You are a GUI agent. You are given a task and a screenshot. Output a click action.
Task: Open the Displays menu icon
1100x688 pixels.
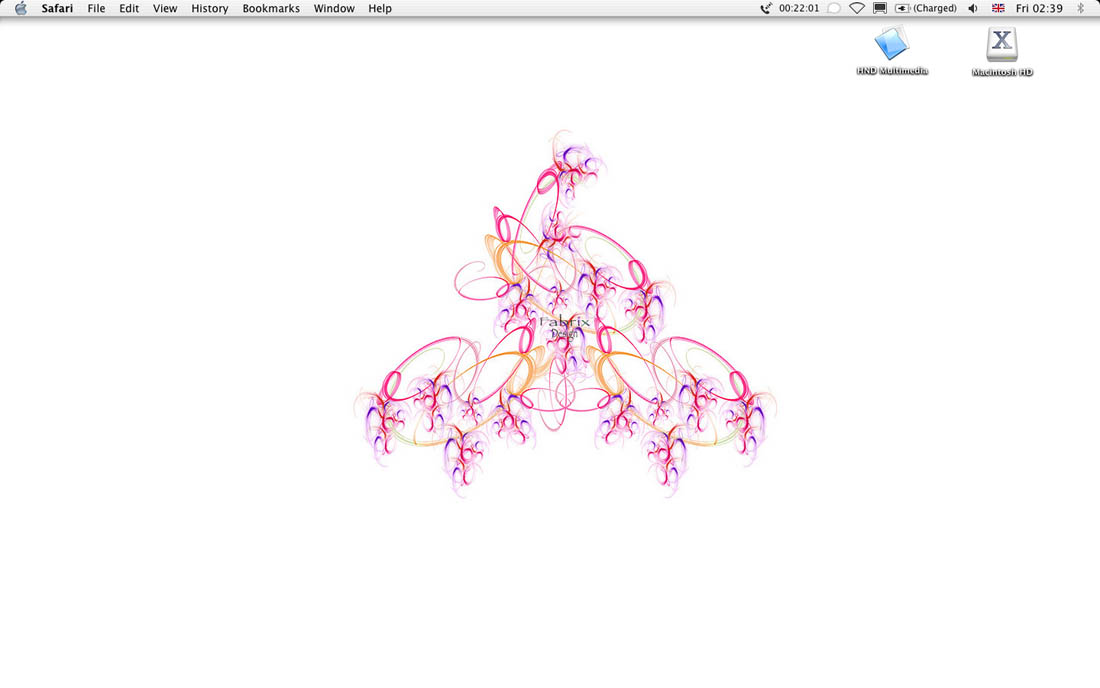pyautogui.click(x=880, y=8)
